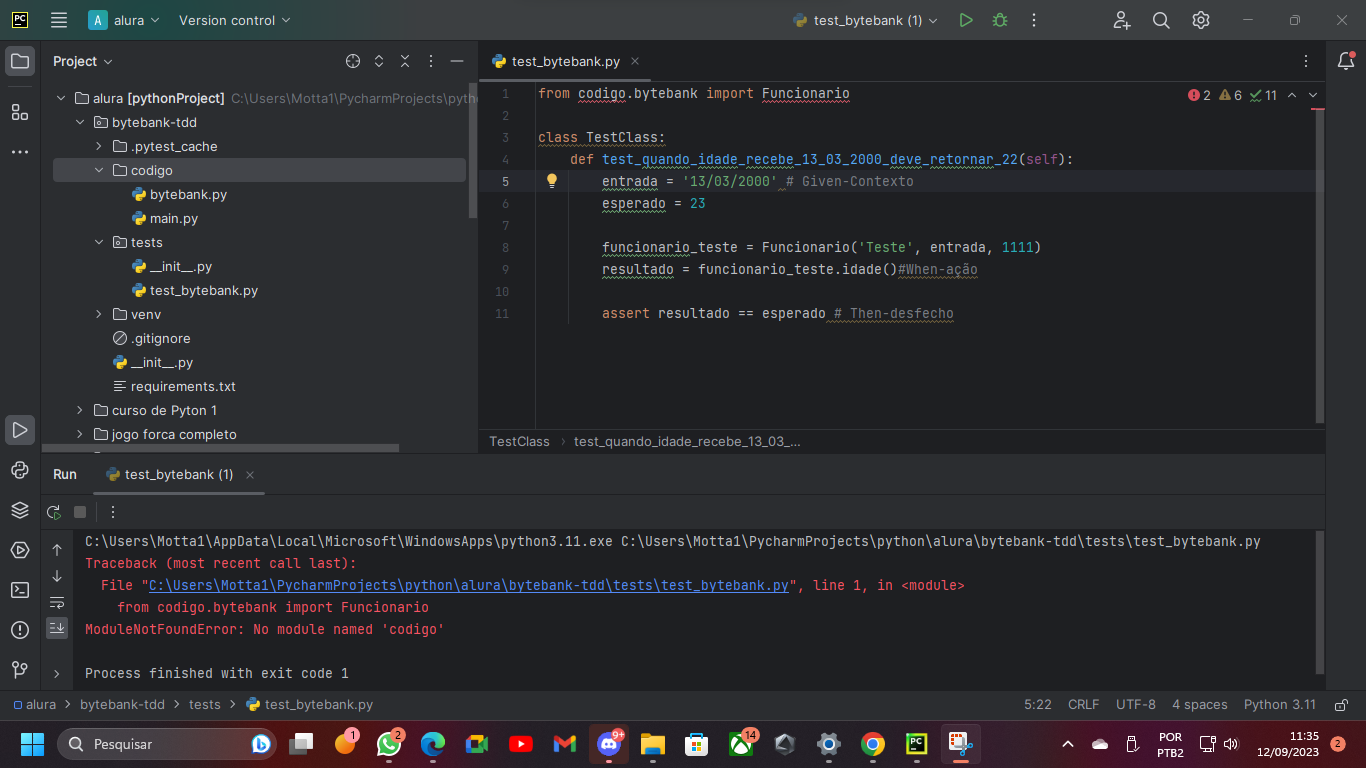Open Python Packages tool window

tap(20, 510)
